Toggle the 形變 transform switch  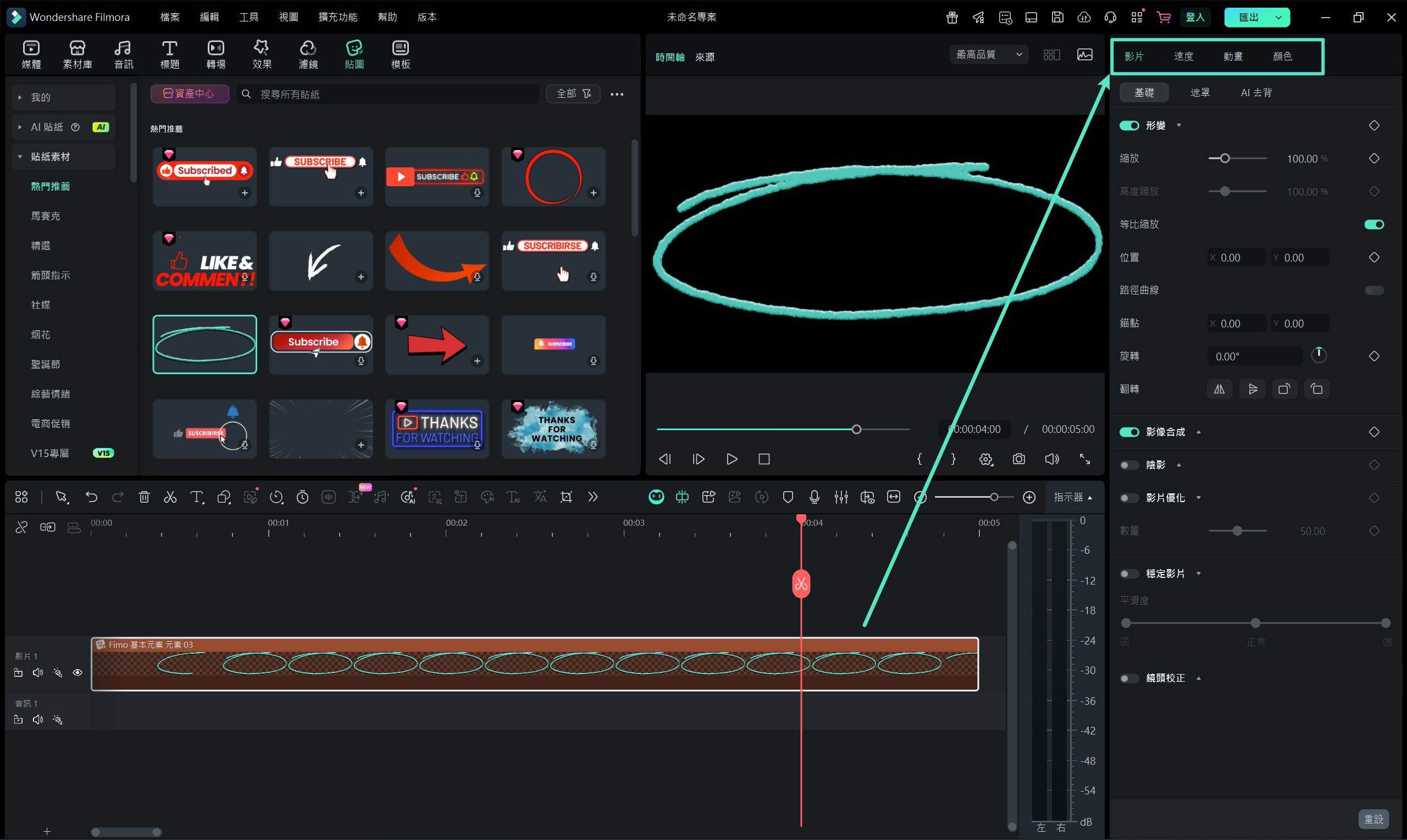pyautogui.click(x=1129, y=126)
